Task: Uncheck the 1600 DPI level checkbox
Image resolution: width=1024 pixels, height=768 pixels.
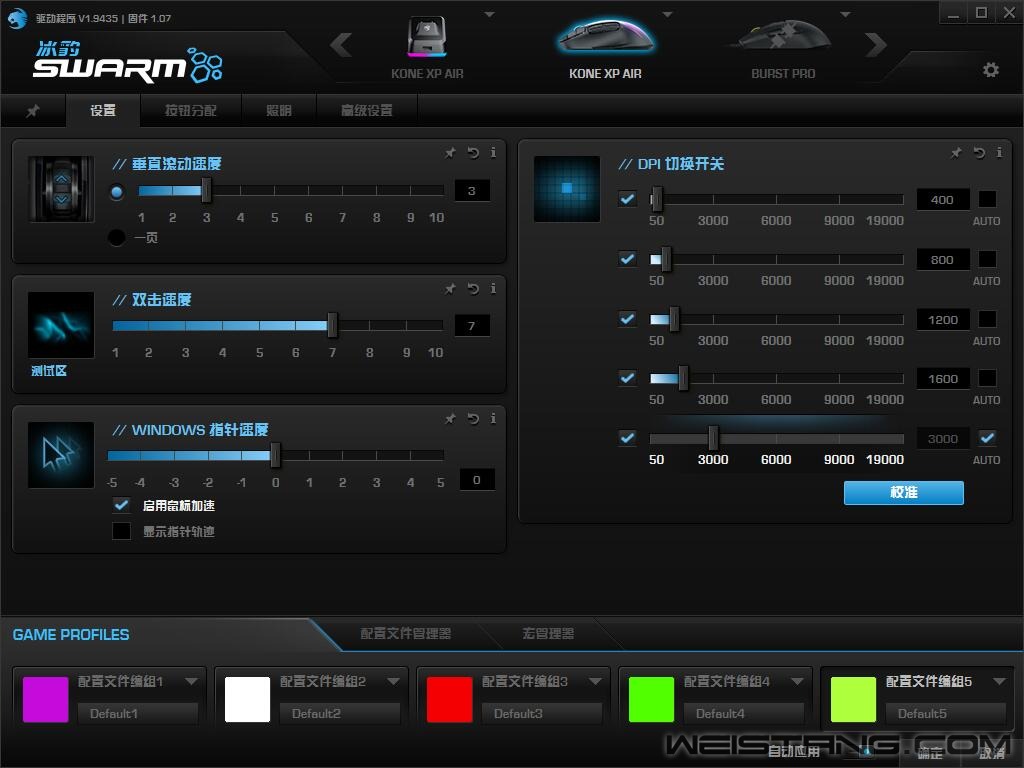Action: click(x=628, y=377)
